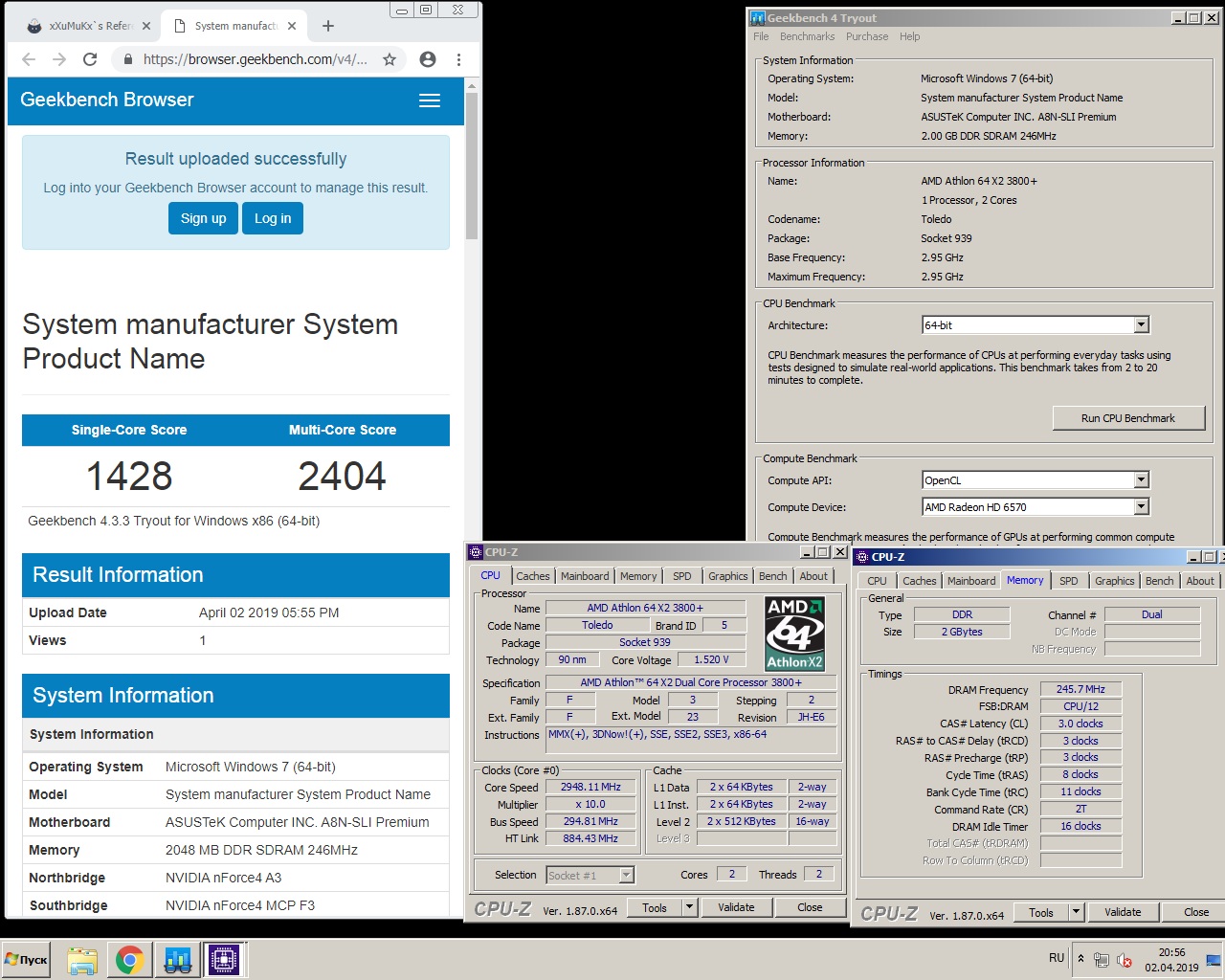
Task: Open a new Chrome tab
Action: coord(328,26)
